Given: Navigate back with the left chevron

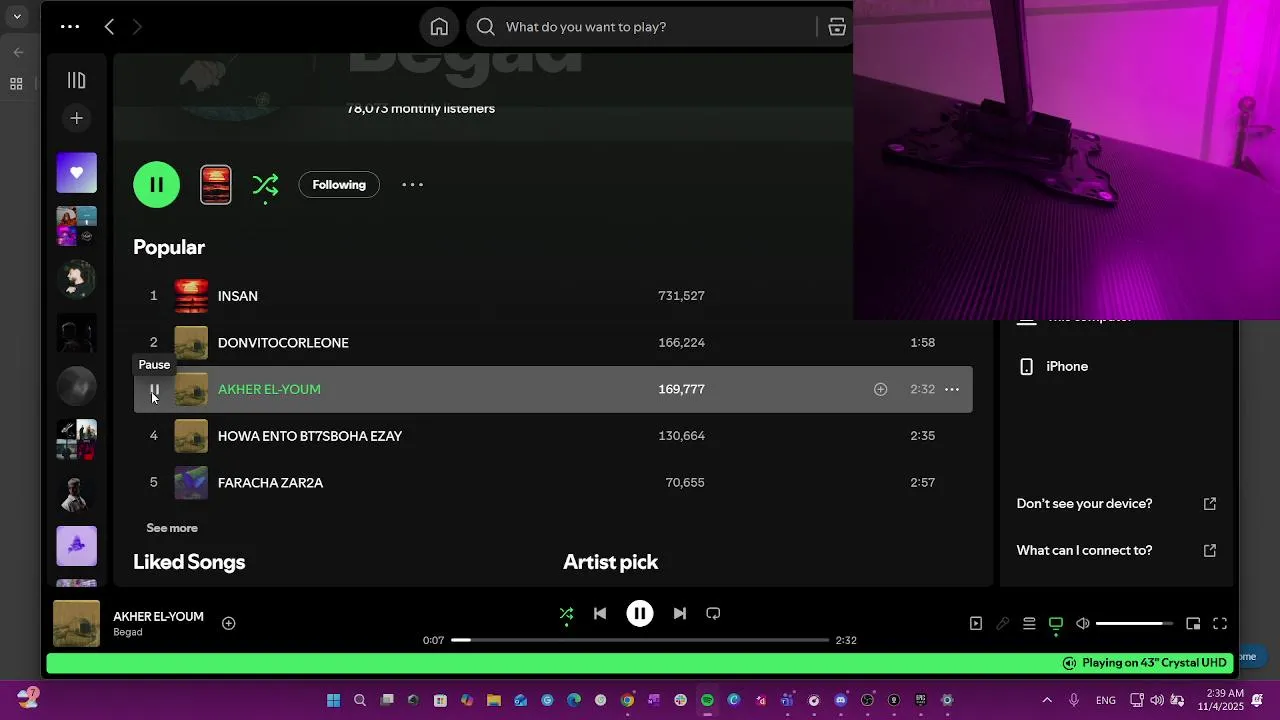Looking at the screenshot, I should point(110,27).
